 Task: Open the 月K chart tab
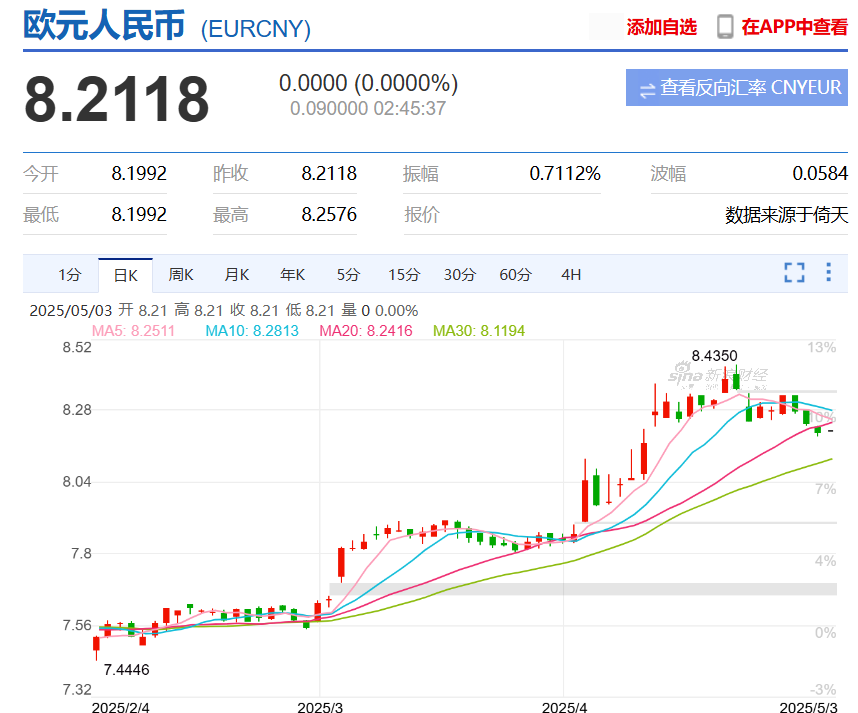(x=237, y=275)
